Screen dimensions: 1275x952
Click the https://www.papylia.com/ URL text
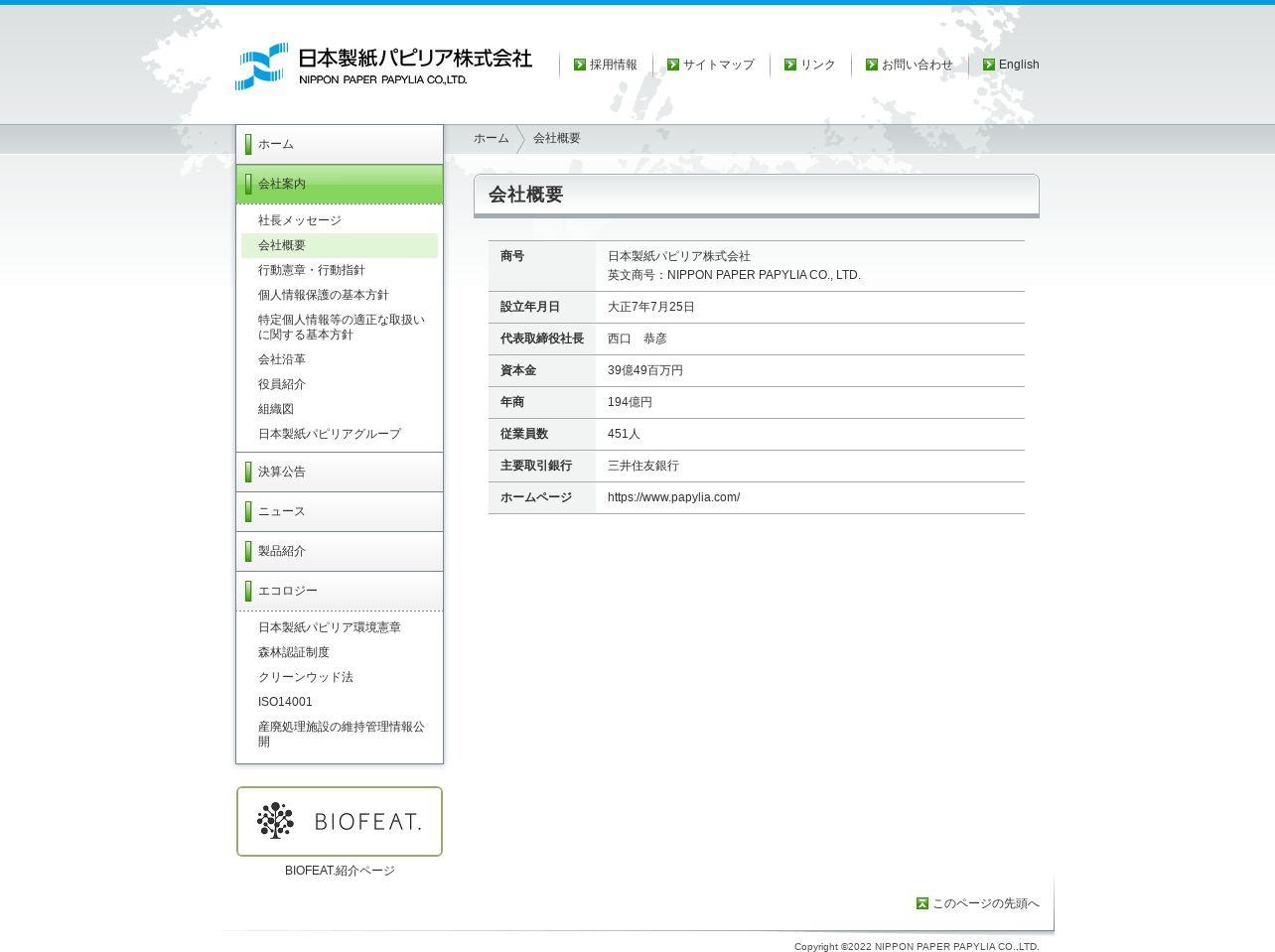[673, 497]
